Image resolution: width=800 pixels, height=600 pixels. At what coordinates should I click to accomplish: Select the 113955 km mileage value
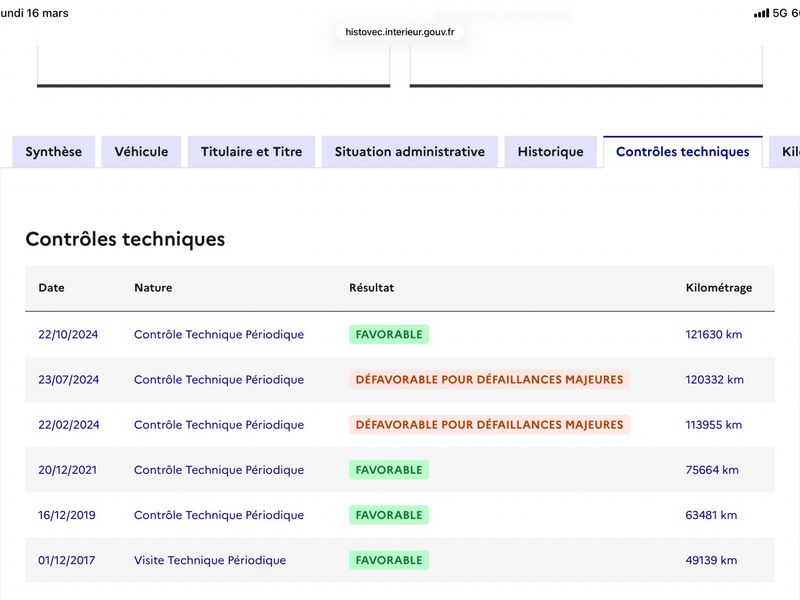click(x=713, y=424)
